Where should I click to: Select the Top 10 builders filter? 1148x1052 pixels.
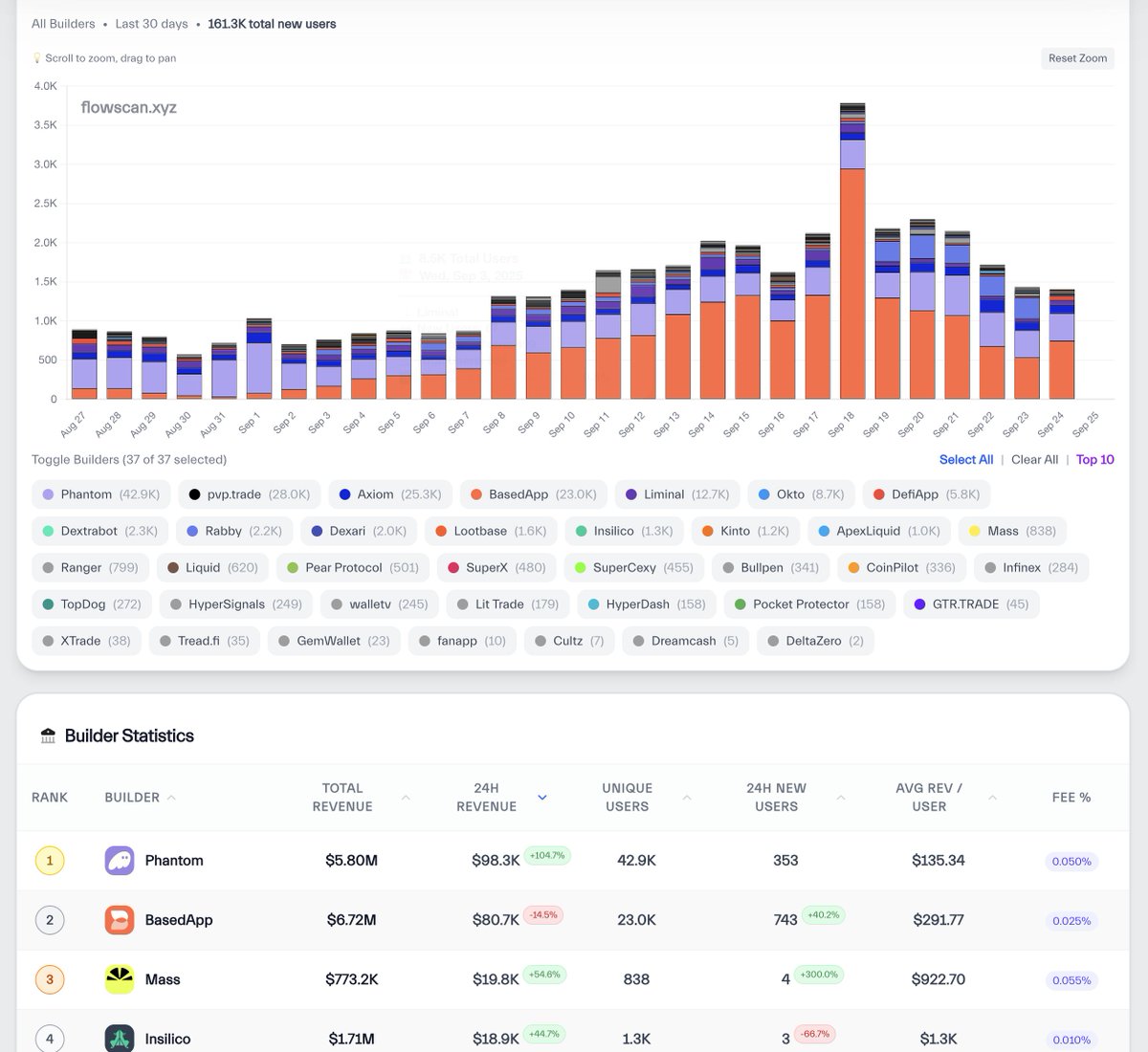tap(1094, 460)
